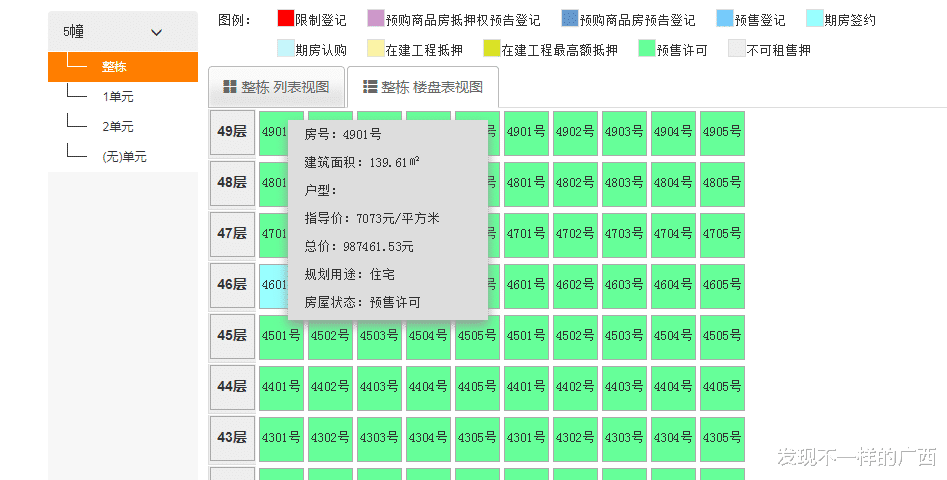The width and height of the screenshot is (947, 480).
Task: Click the green 预售许可 legend swatch
Action: (647, 48)
